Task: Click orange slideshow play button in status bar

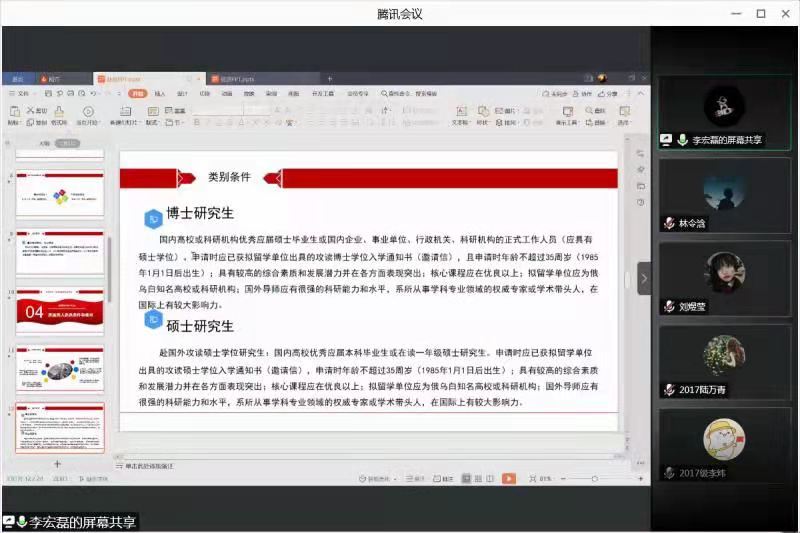Action: 508,479
